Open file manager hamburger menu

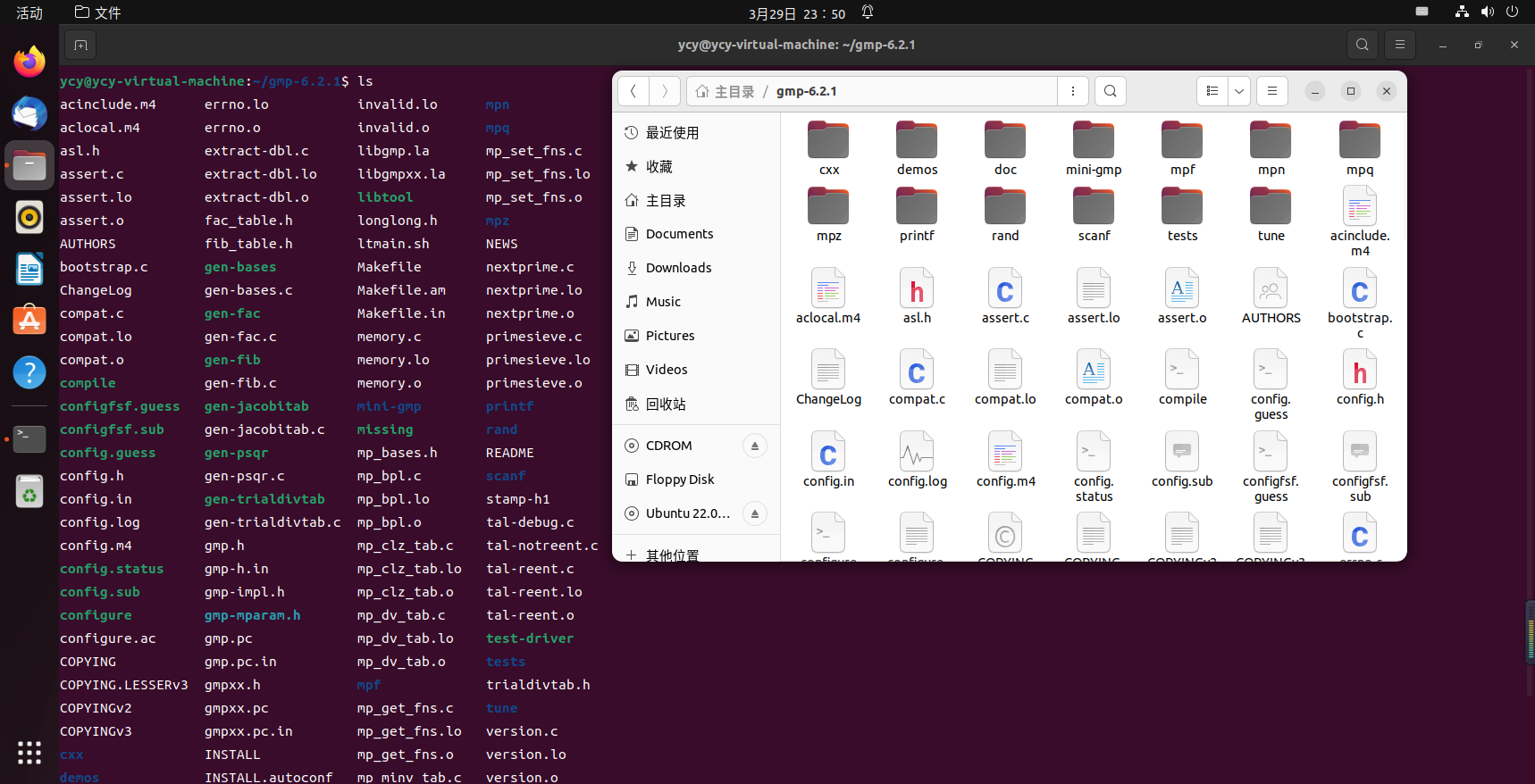(1272, 91)
